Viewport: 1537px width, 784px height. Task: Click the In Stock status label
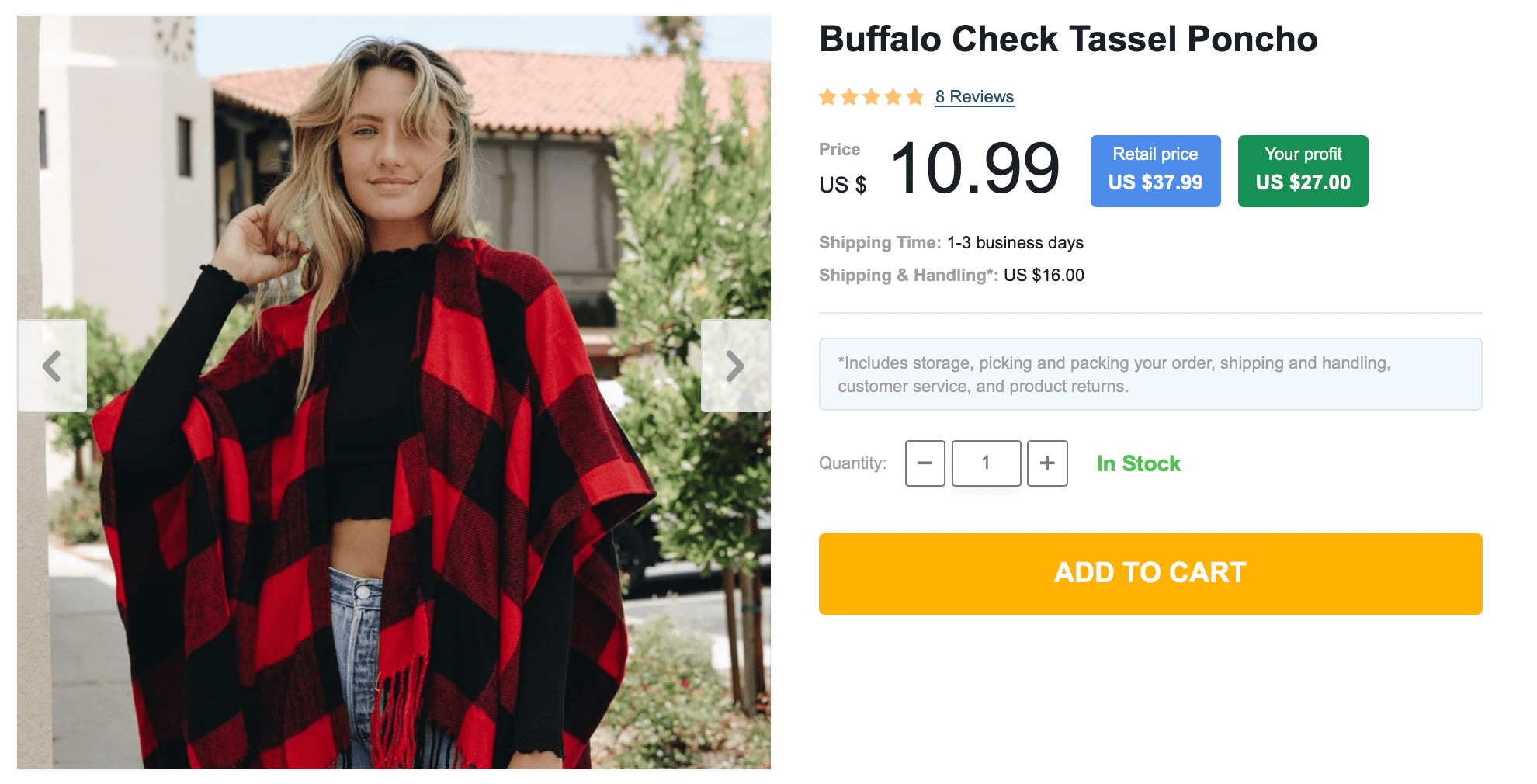1138,464
